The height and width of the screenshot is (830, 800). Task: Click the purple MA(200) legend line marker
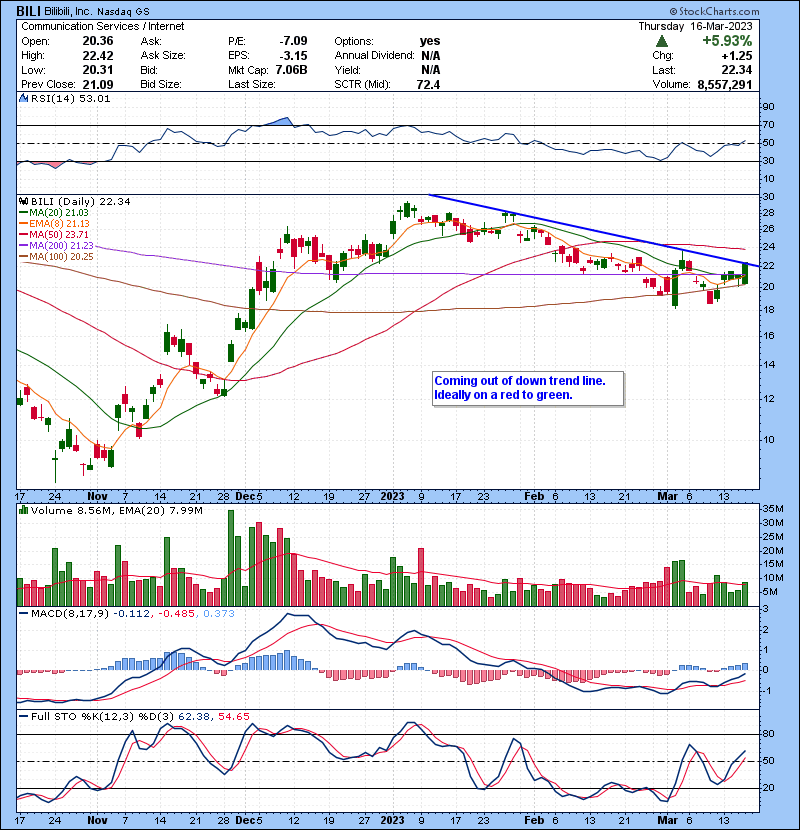pyautogui.click(x=24, y=246)
